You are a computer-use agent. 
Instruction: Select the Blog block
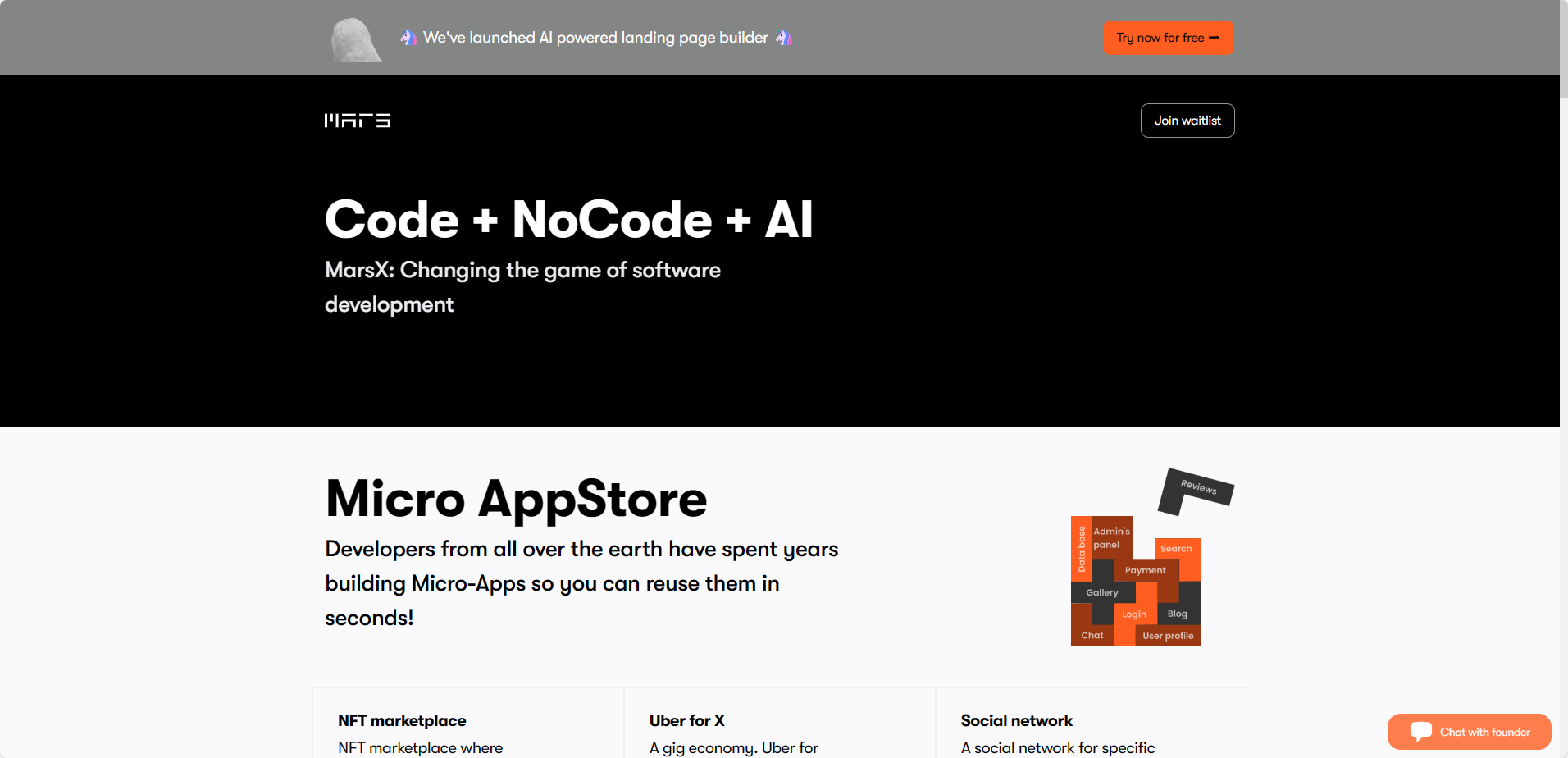[x=1178, y=614]
